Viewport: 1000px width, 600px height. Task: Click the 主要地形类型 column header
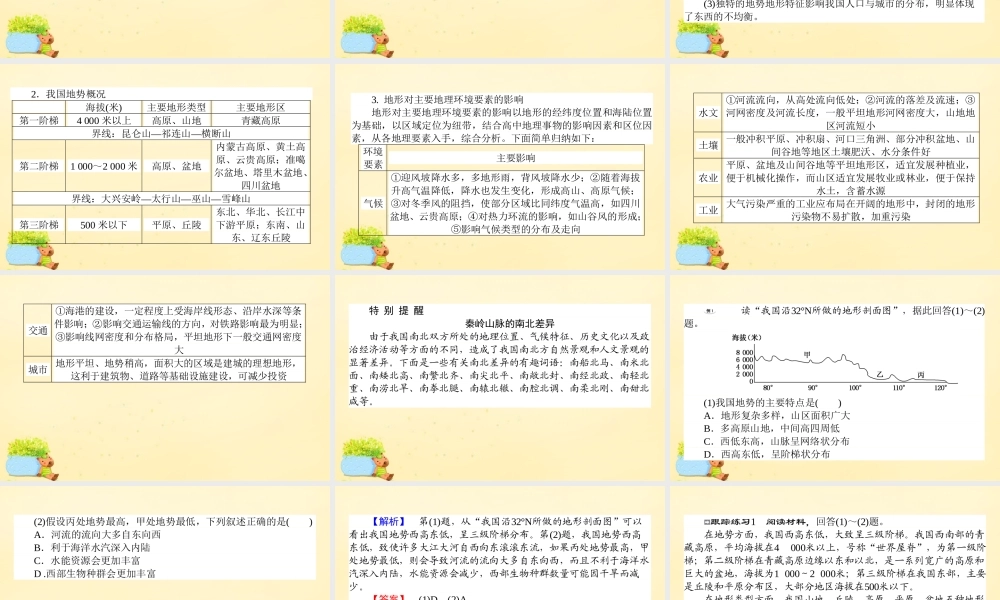coord(177,108)
